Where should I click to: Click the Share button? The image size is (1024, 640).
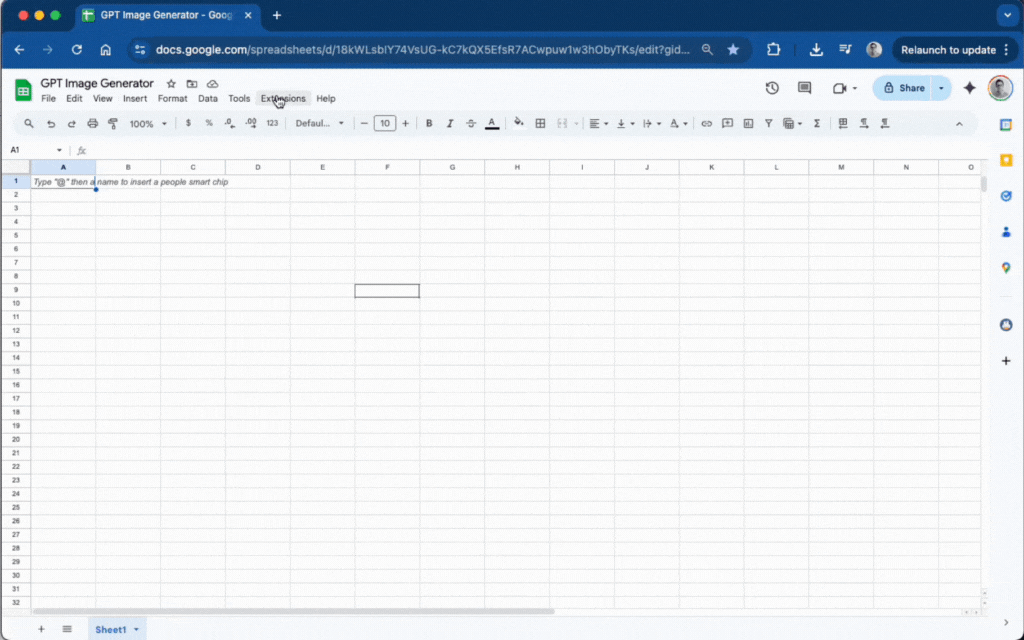(903, 88)
